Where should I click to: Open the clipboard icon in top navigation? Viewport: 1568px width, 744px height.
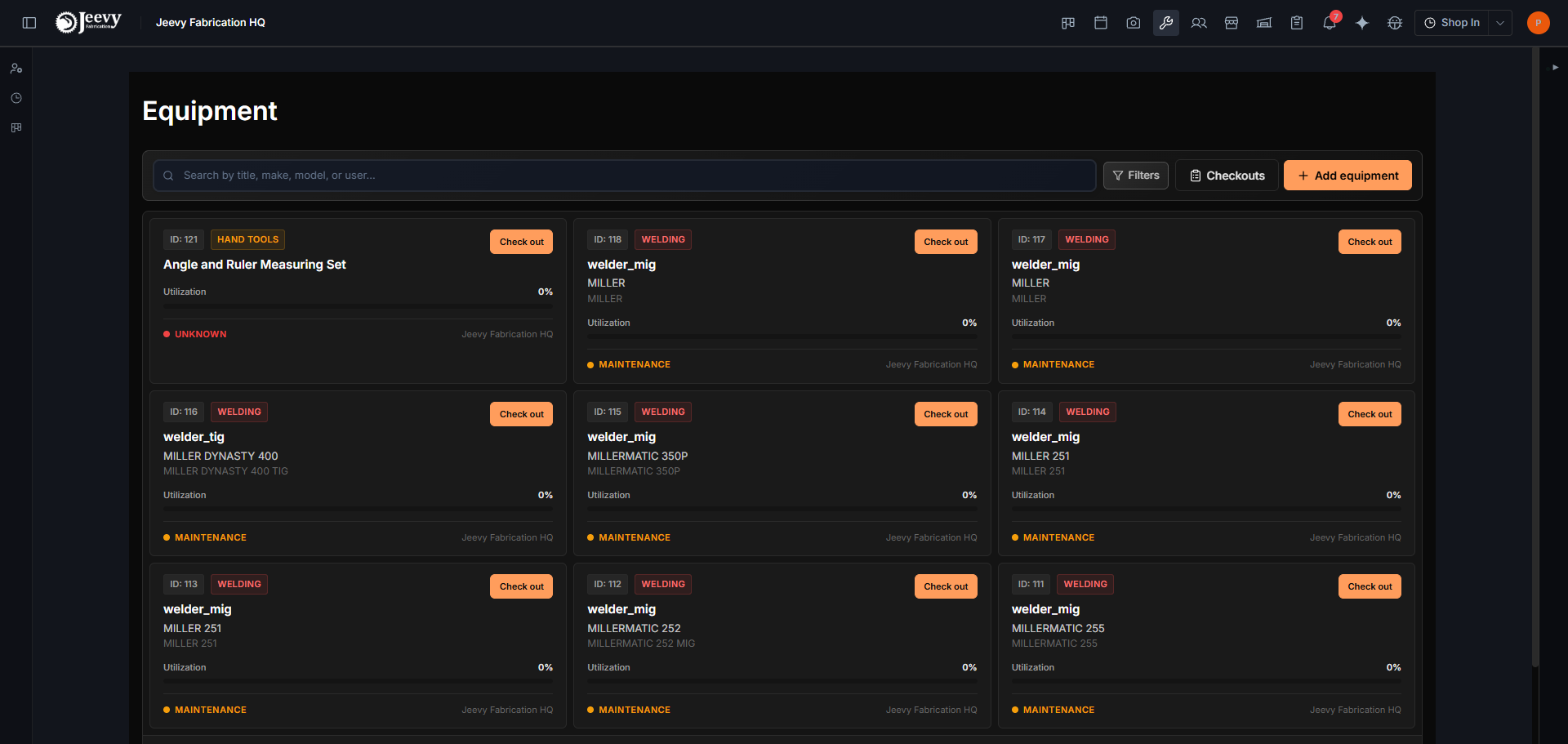(x=1297, y=23)
